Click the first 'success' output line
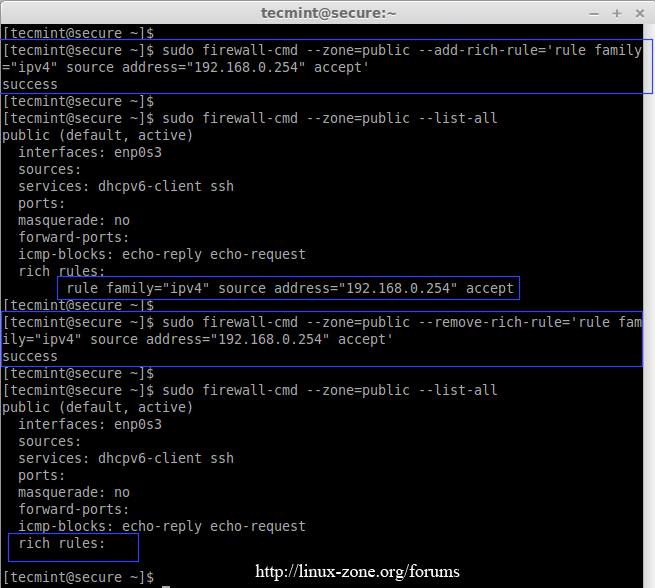Viewport: 655px width, 588px height. click(30, 85)
